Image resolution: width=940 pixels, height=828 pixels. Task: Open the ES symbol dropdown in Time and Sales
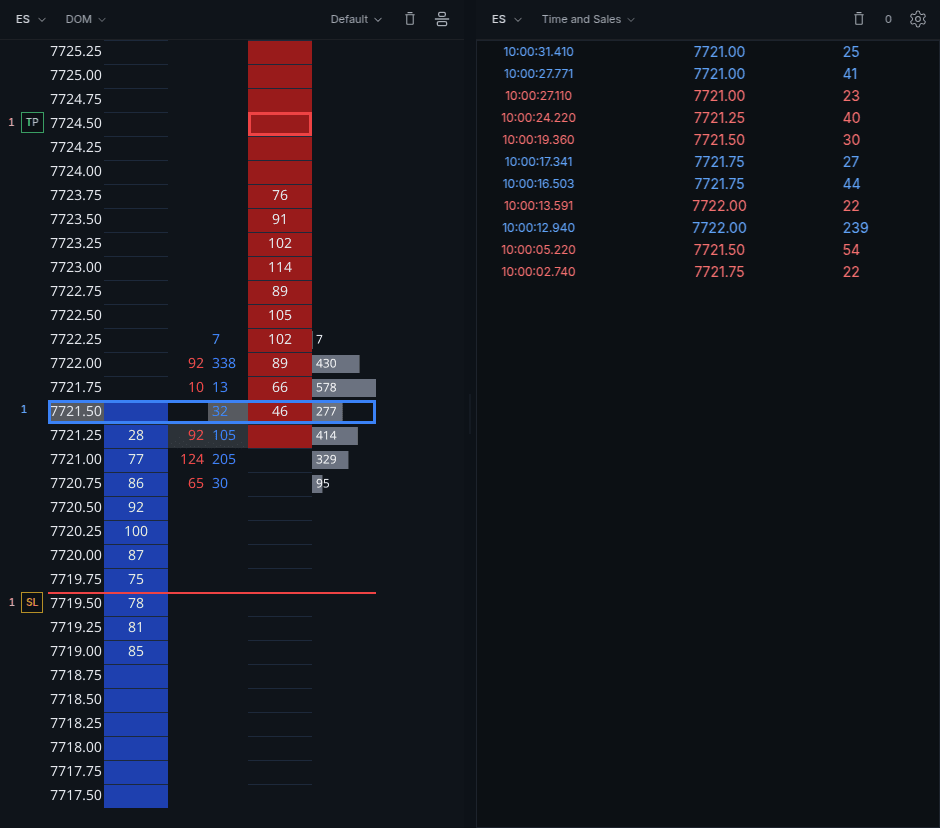tap(506, 19)
